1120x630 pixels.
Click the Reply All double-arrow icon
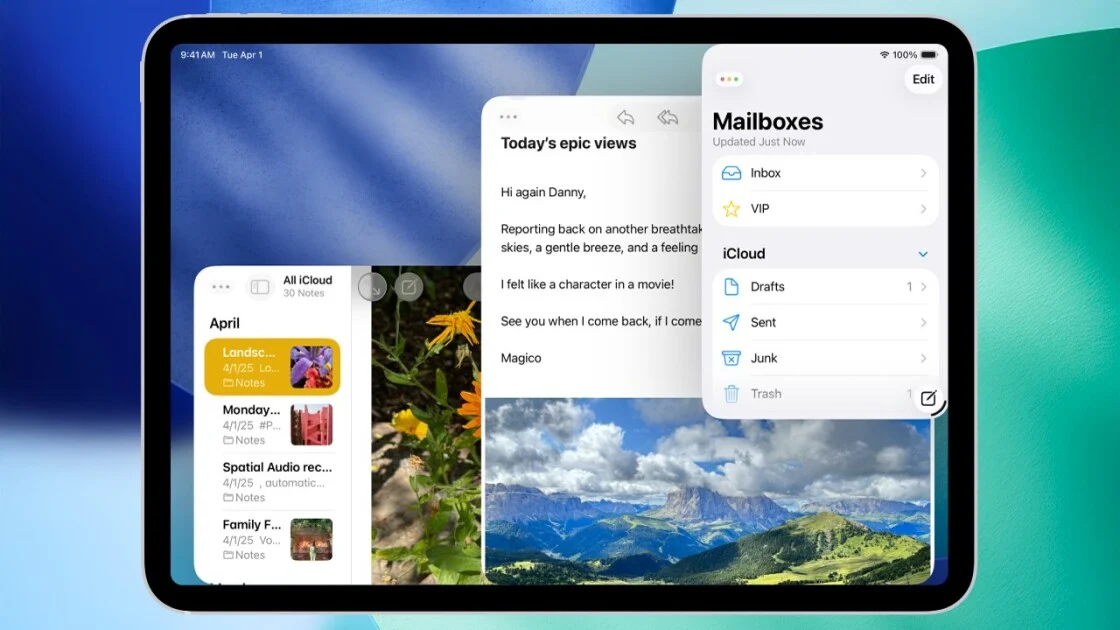667,118
